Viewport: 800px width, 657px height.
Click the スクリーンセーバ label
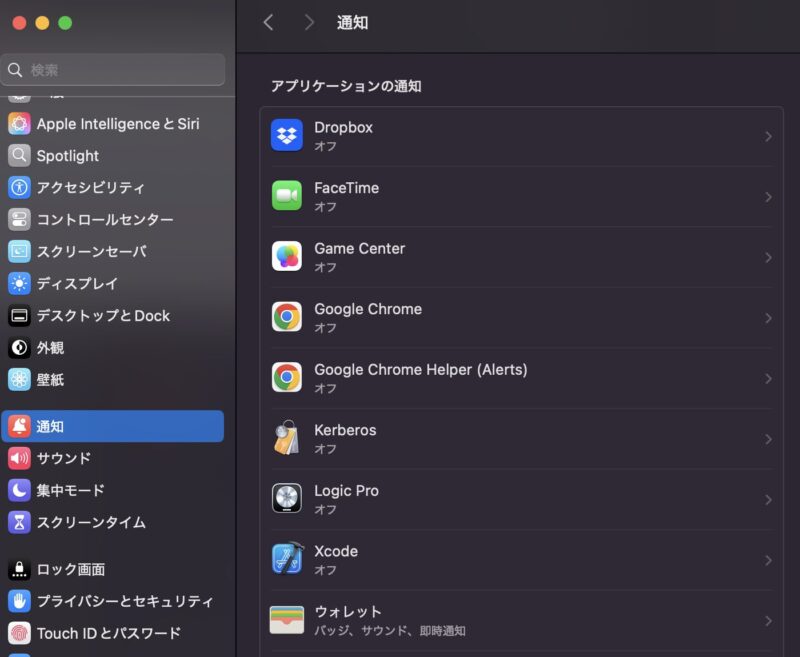[x=92, y=251]
